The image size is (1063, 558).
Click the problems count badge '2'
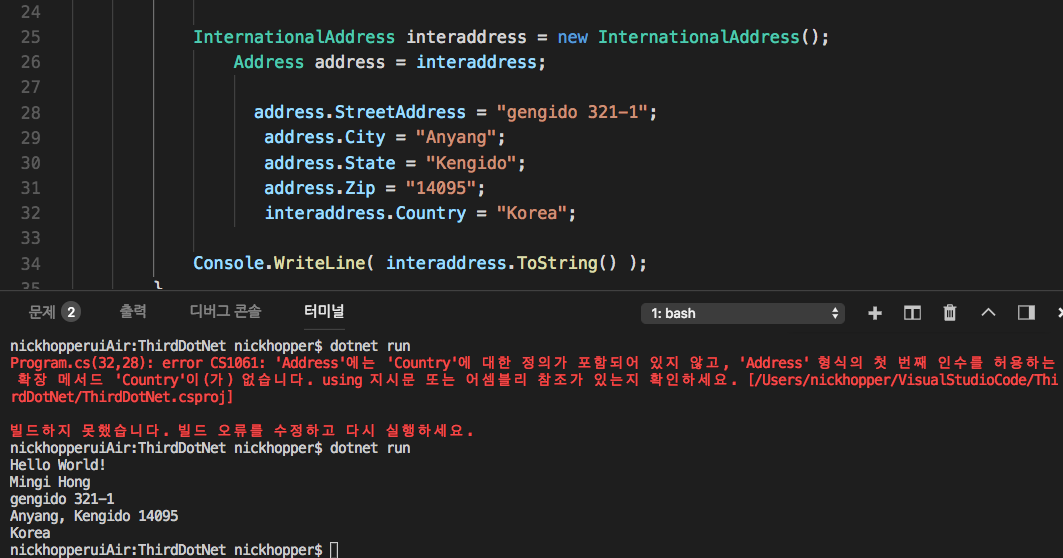tap(71, 312)
